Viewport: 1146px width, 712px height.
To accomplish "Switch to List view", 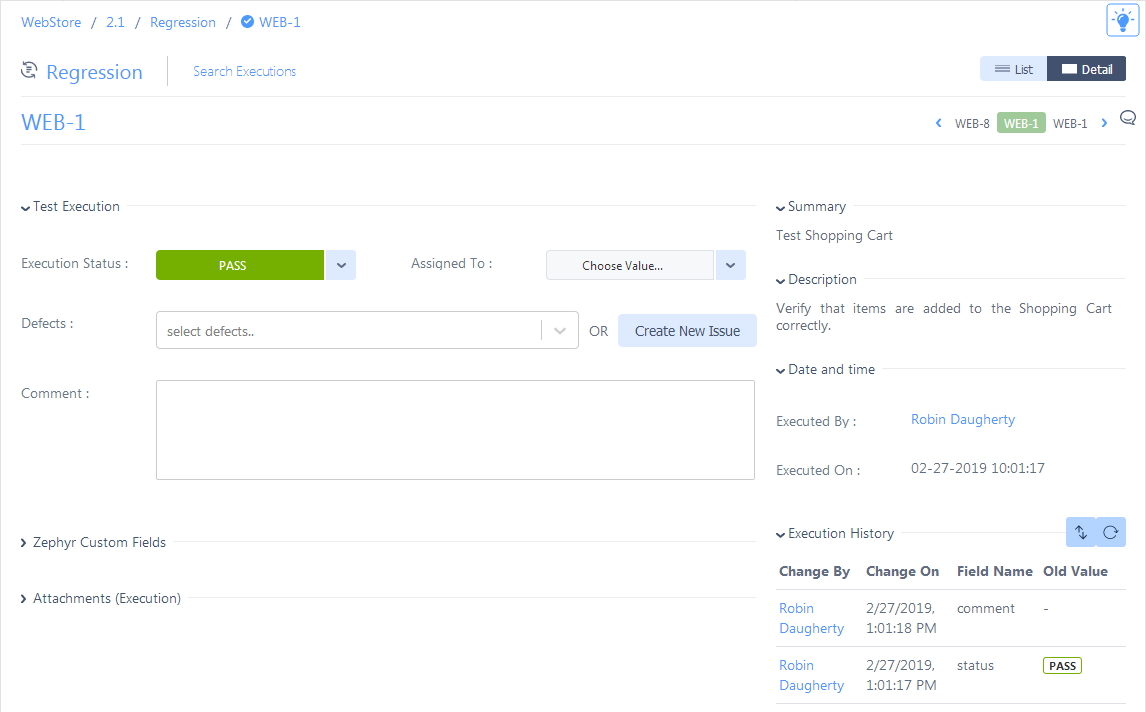I will 1012,68.
